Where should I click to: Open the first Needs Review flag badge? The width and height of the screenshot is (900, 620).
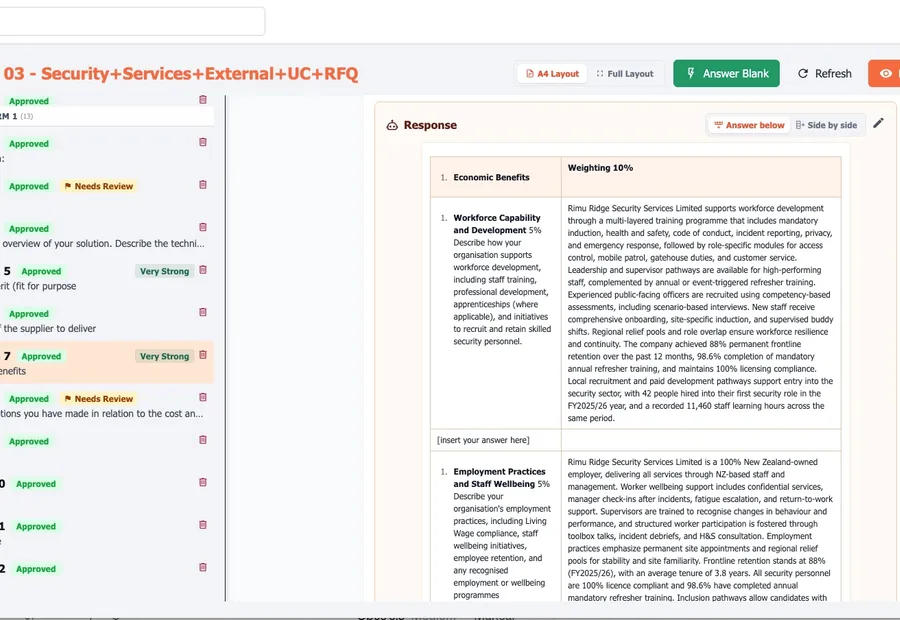point(98,186)
